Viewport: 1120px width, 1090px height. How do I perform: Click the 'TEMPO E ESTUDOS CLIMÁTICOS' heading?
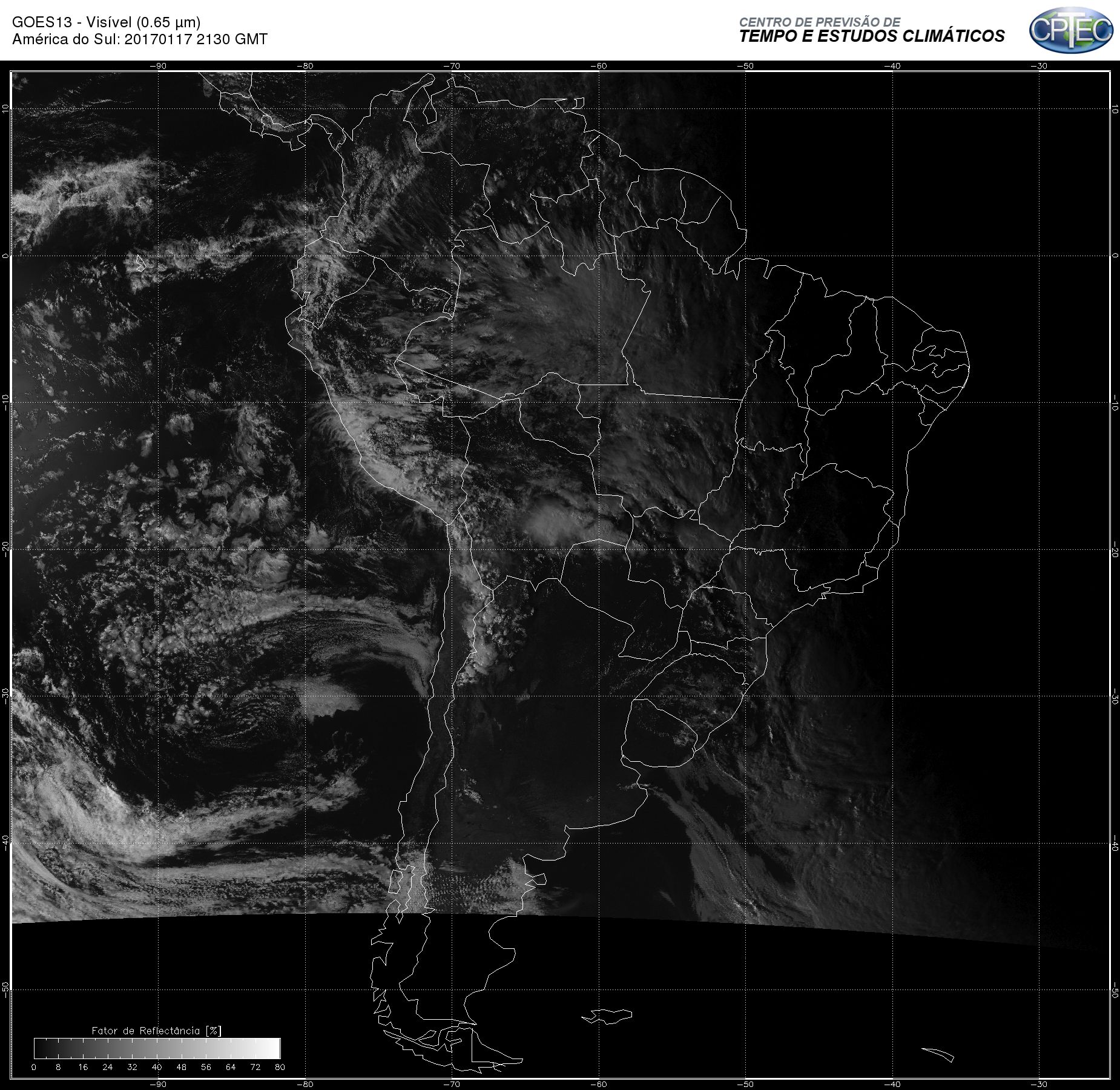(872, 36)
